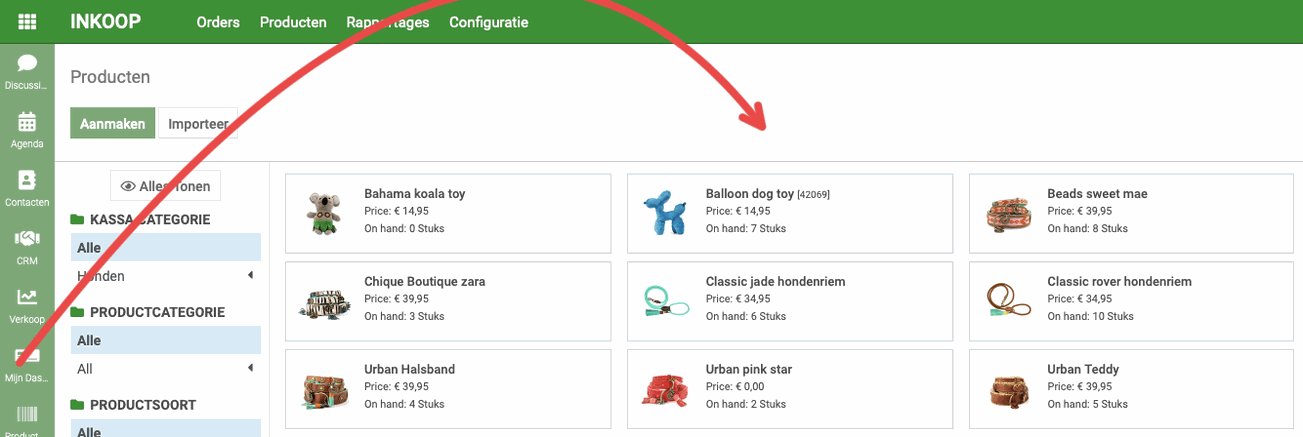1303x437 pixels.
Task: Open the Configuratie menu
Action: tap(488, 22)
